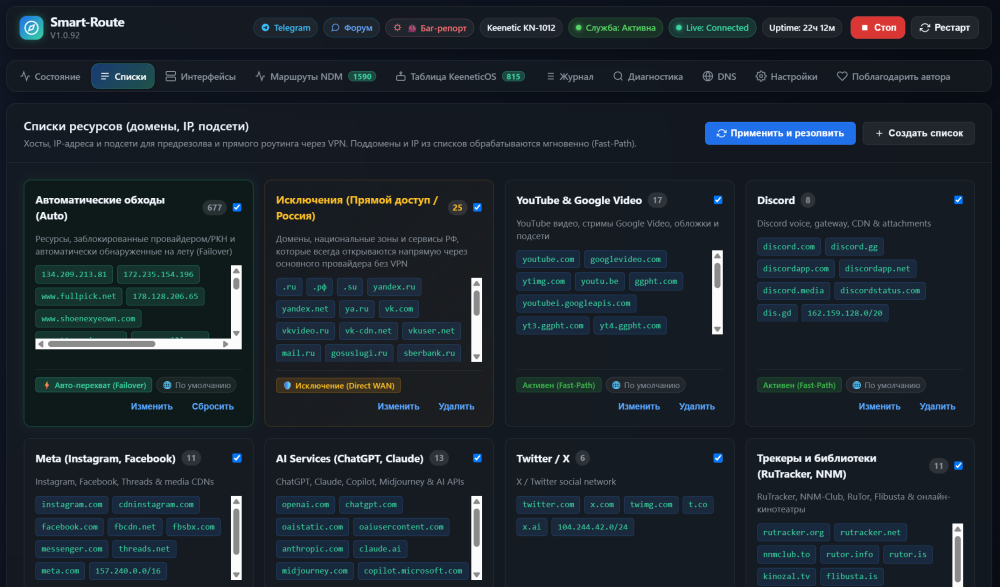
Task: Uncheck the Discord list checkbox
Action: click(x=958, y=200)
